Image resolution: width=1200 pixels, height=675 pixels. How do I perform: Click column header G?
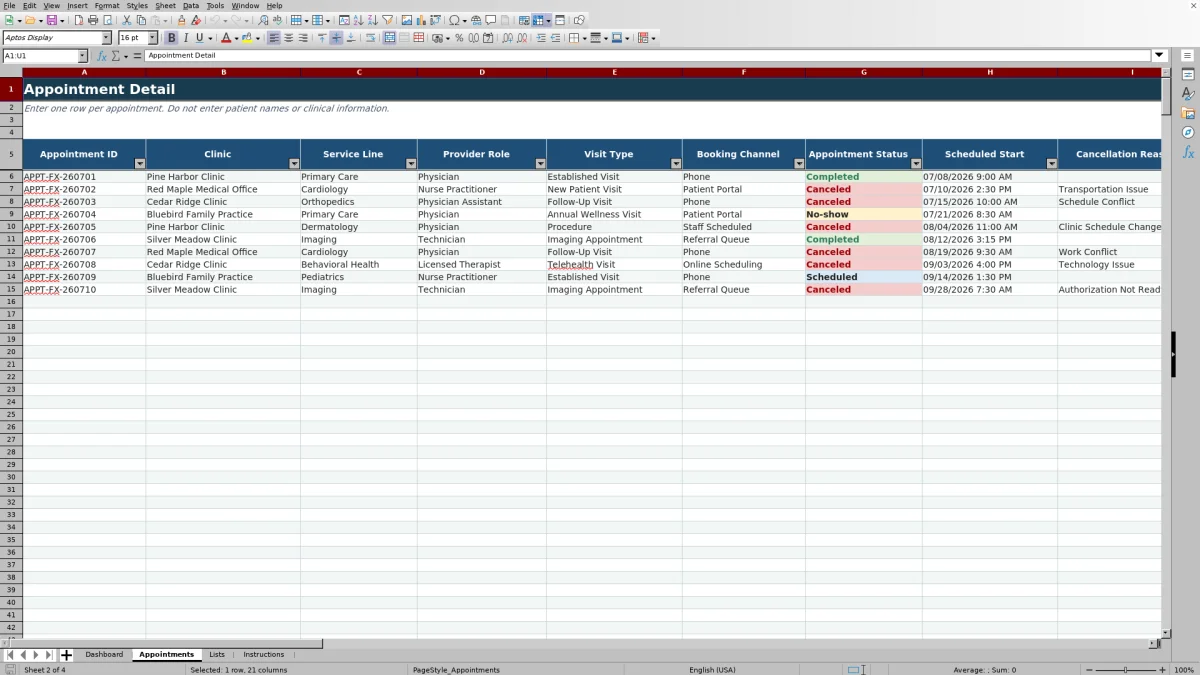pyautogui.click(x=864, y=72)
